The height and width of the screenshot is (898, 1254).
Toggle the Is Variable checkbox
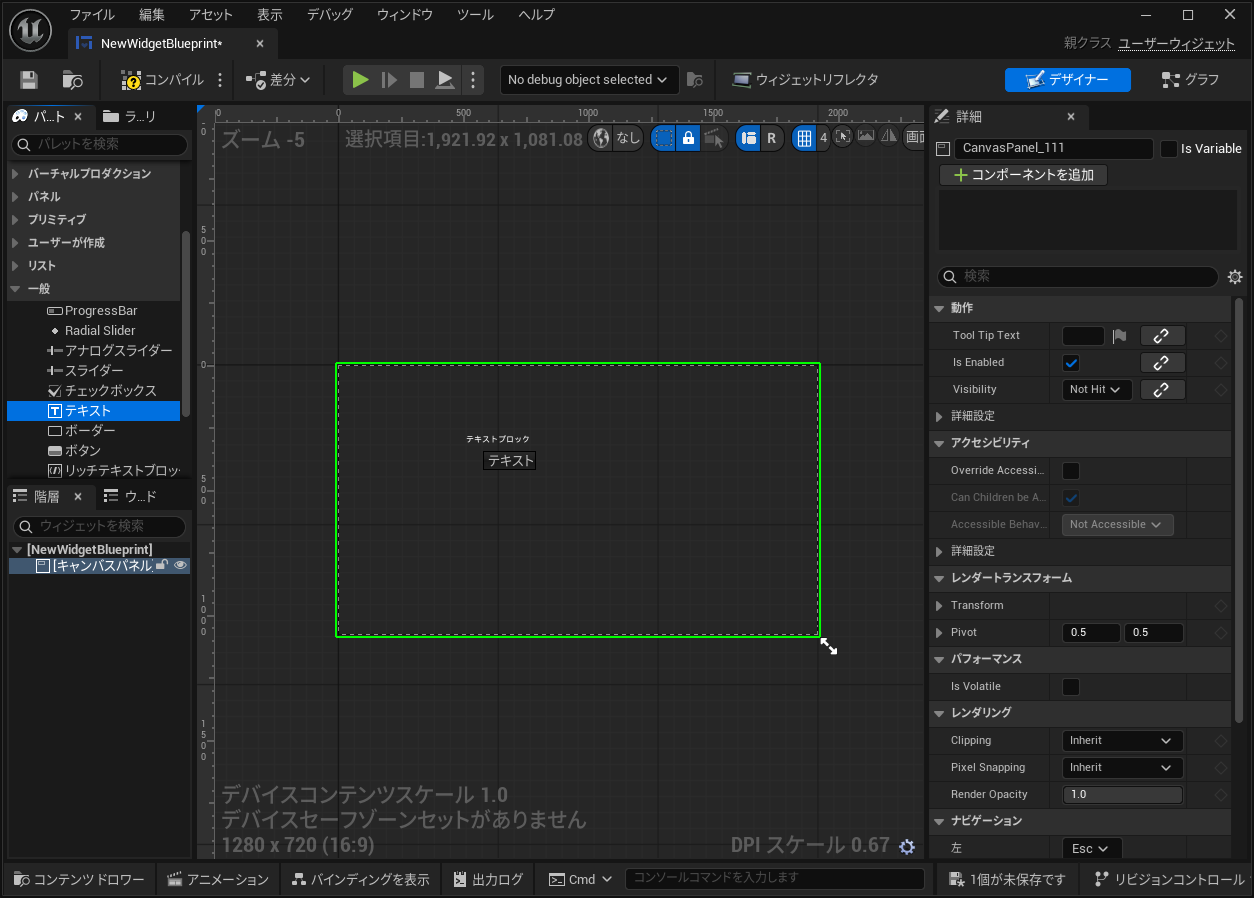1168,149
